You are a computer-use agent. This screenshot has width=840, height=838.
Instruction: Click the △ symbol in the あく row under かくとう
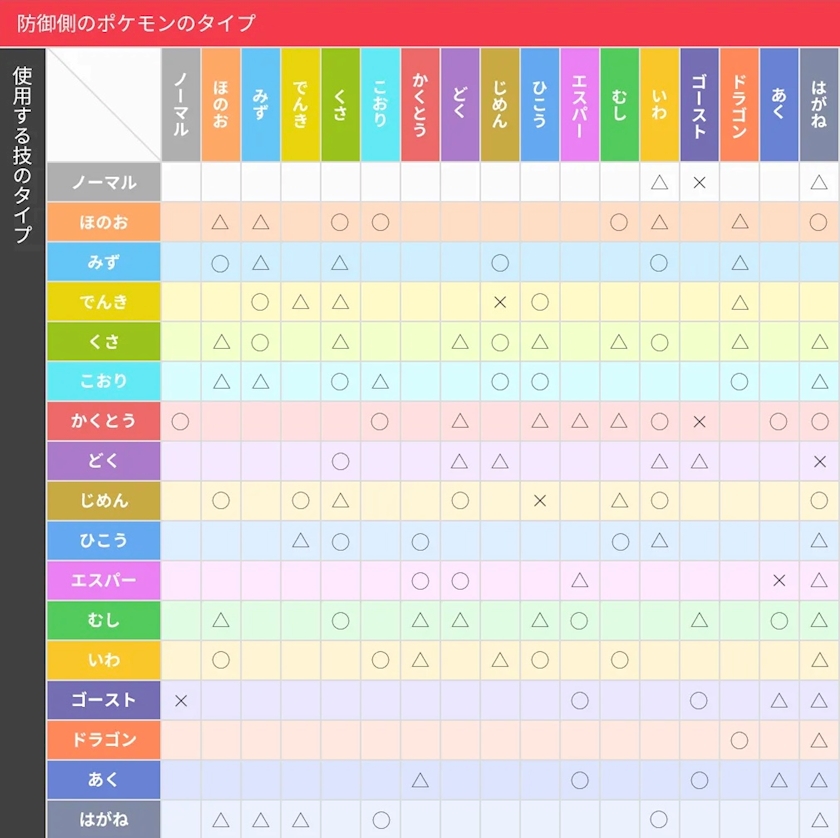coord(420,780)
